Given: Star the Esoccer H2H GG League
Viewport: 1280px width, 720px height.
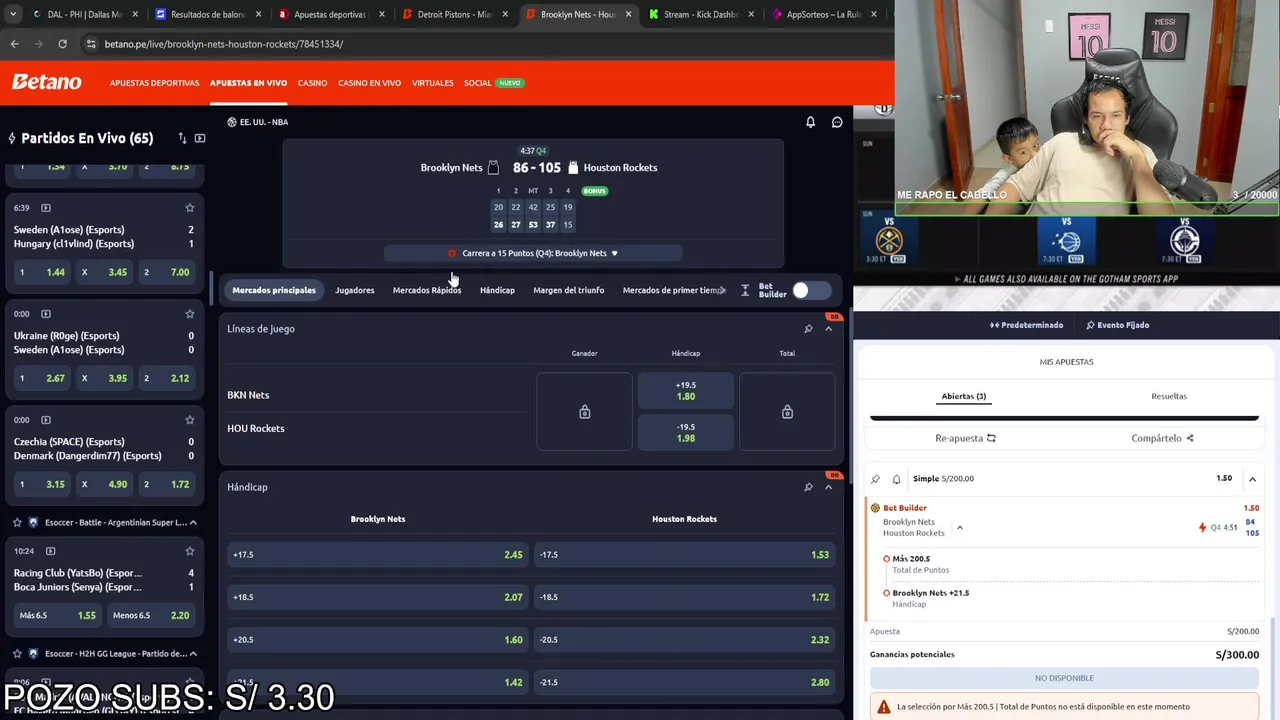Looking at the screenshot, I should coord(17,654).
